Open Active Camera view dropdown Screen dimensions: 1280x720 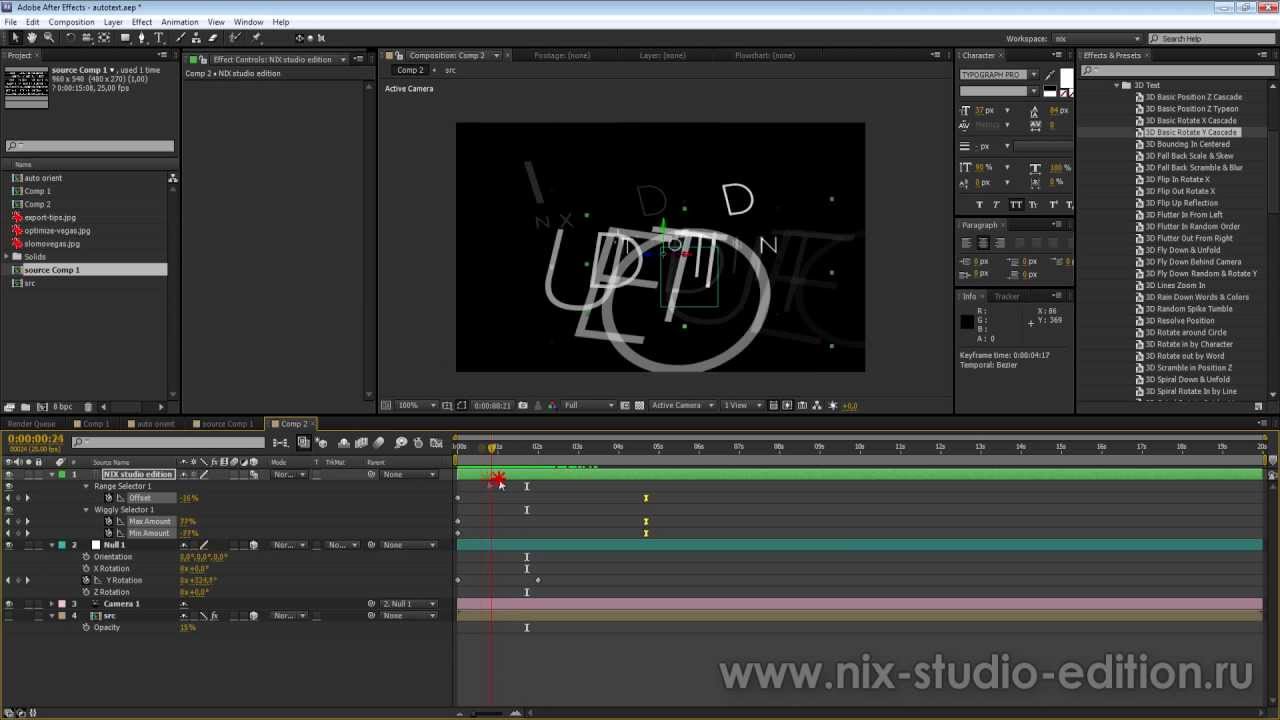pos(682,406)
